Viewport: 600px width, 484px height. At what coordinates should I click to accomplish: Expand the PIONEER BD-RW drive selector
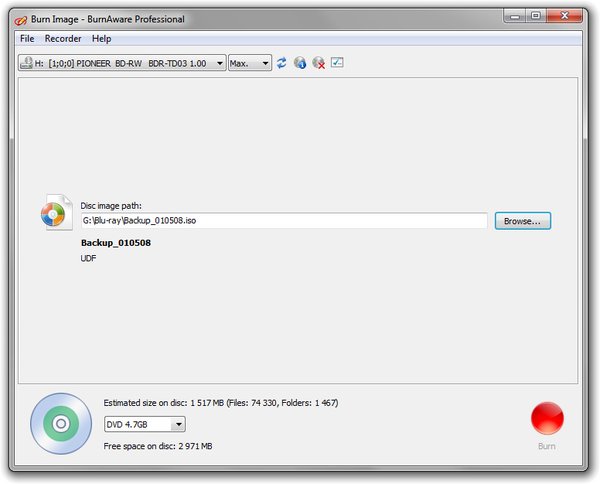click(x=122, y=63)
